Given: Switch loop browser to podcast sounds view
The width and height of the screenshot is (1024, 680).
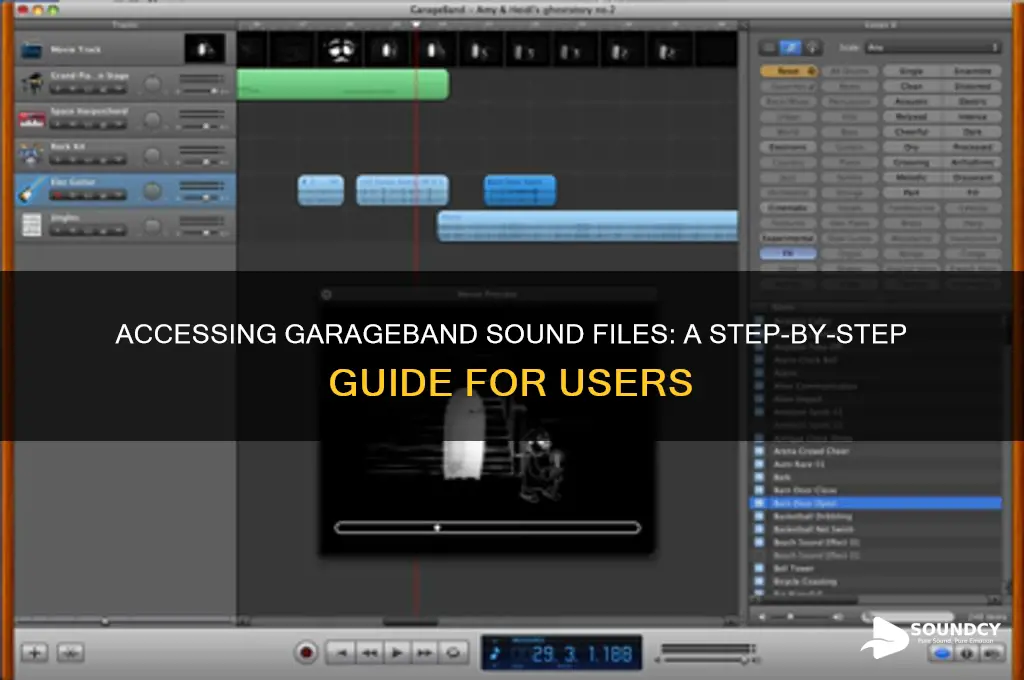Looking at the screenshot, I should tap(813, 48).
